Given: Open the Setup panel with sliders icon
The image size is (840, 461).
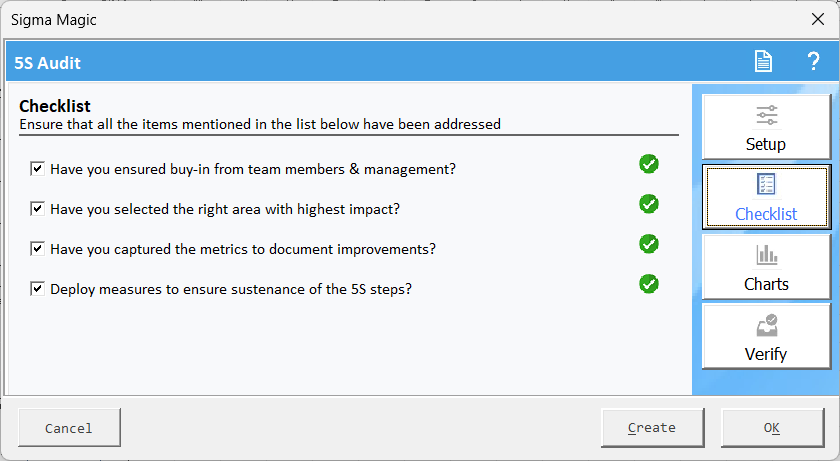Looking at the screenshot, I should coord(767,116).
